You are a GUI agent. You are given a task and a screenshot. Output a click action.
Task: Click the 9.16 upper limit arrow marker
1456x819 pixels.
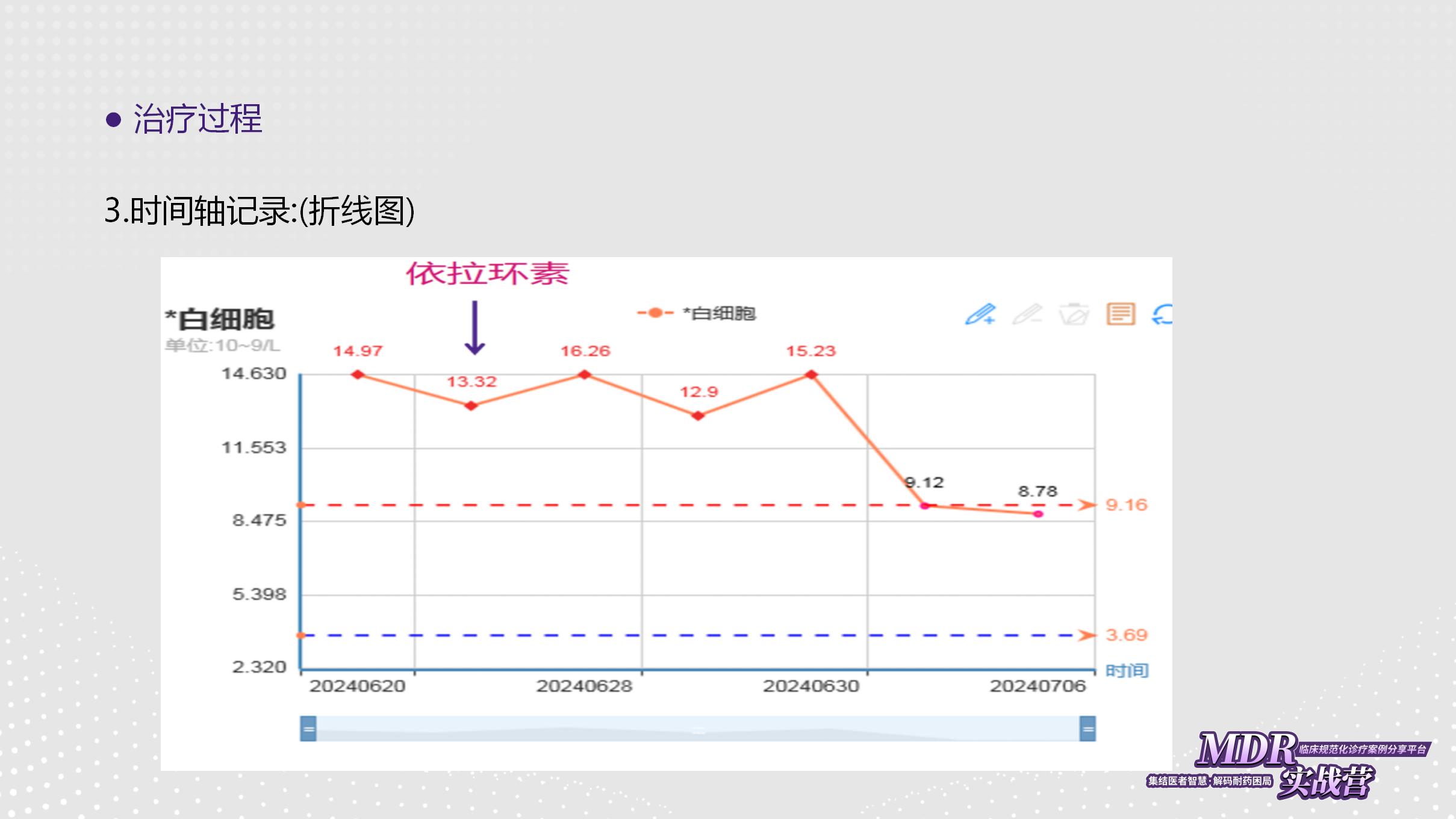[1087, 505]
